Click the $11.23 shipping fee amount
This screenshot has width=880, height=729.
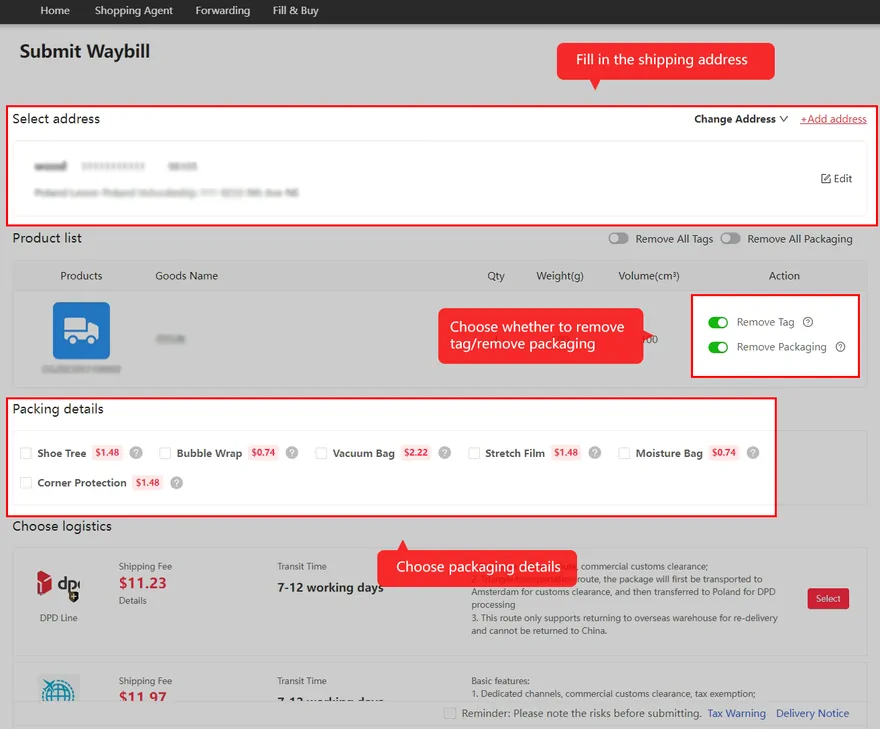pyautogui.click(x=143, y=583)
